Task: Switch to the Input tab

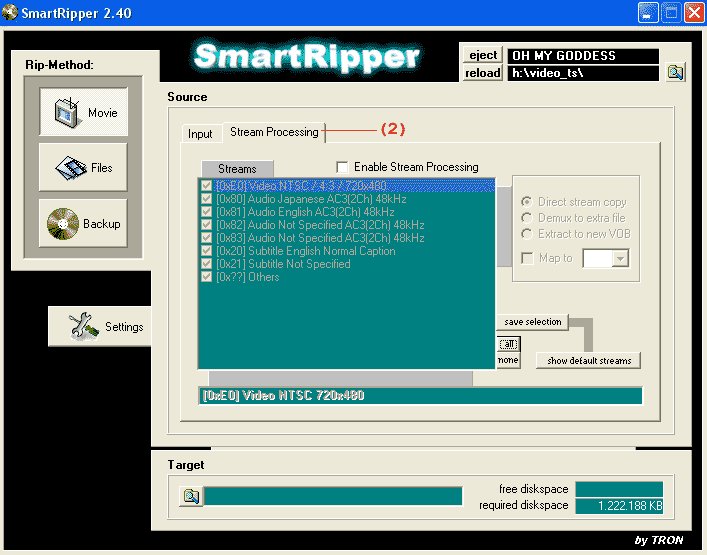Action: 200,134
